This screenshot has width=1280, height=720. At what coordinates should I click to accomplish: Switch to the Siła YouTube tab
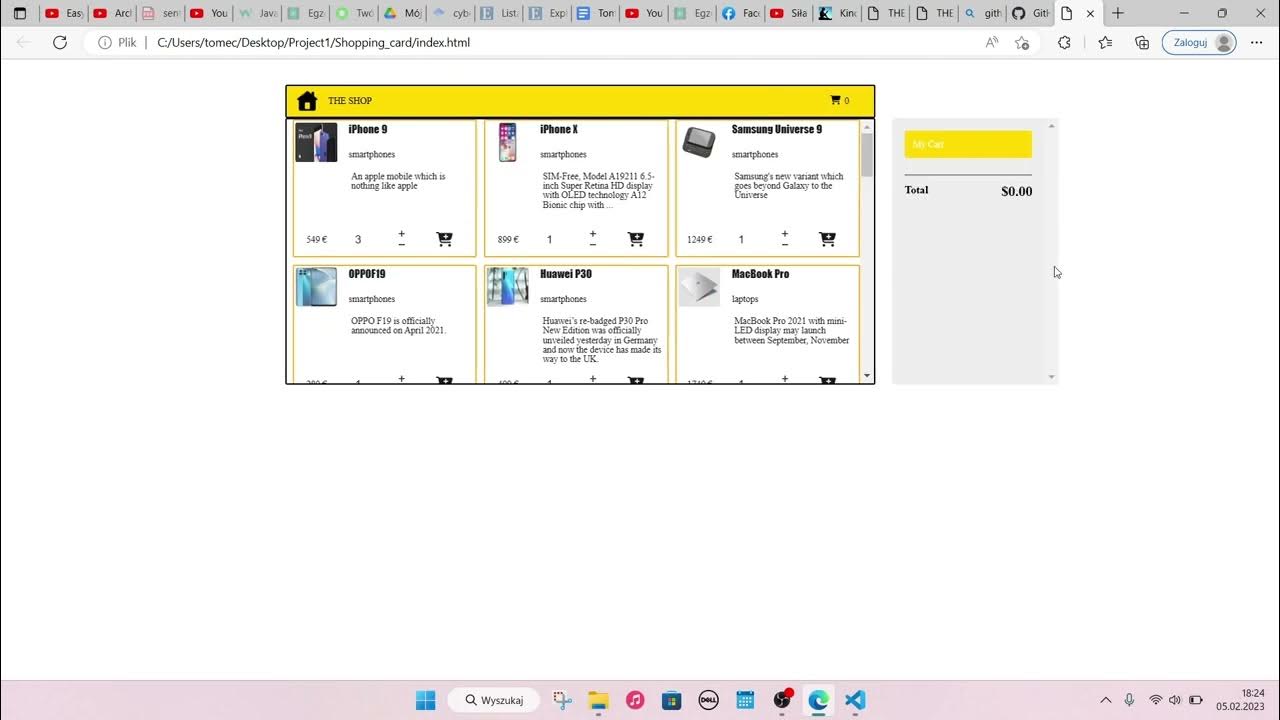coord(789,13)
